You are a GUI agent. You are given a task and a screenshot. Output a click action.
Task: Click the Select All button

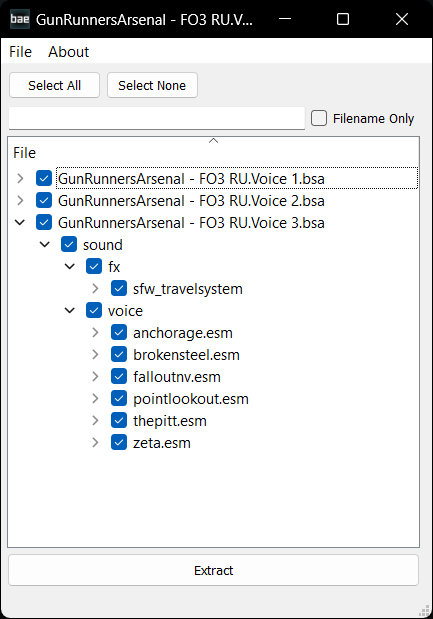(54, 85)
